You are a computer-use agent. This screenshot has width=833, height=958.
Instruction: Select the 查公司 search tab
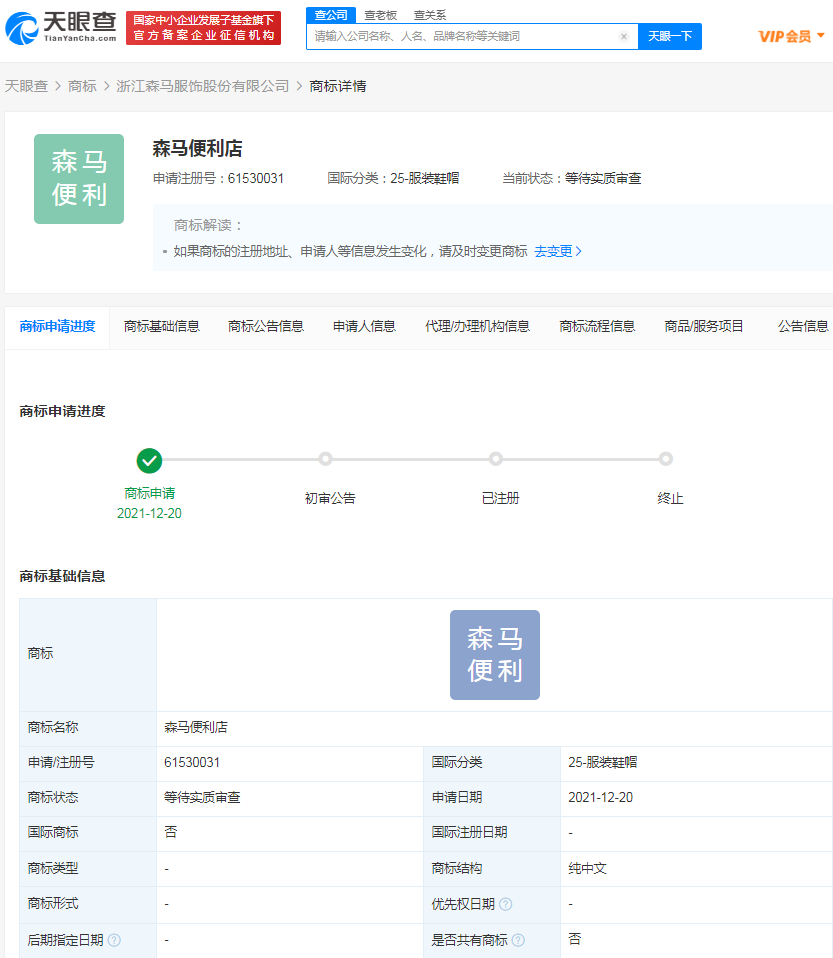tap(331, 15)
